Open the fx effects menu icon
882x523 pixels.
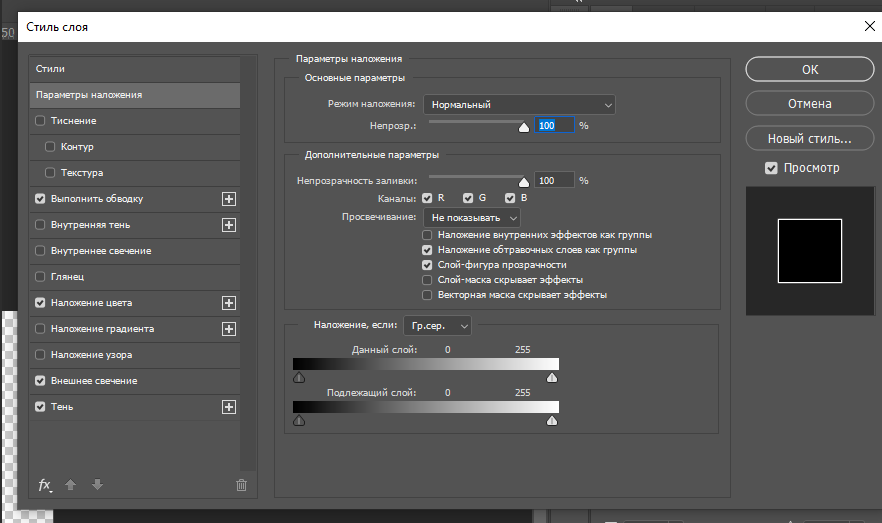45,485
